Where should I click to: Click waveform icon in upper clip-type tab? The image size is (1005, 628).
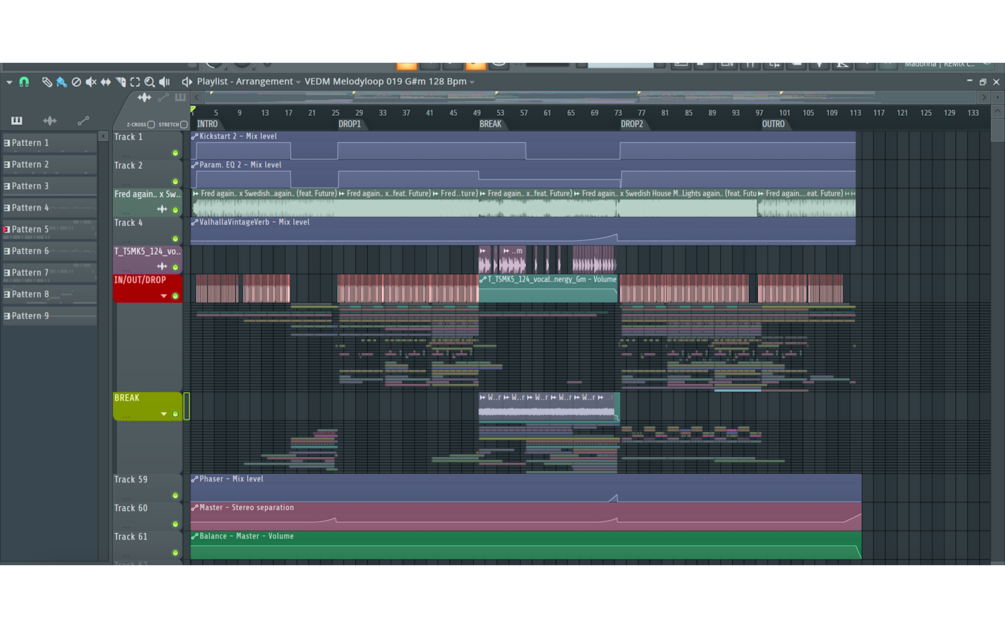point(144,97)
